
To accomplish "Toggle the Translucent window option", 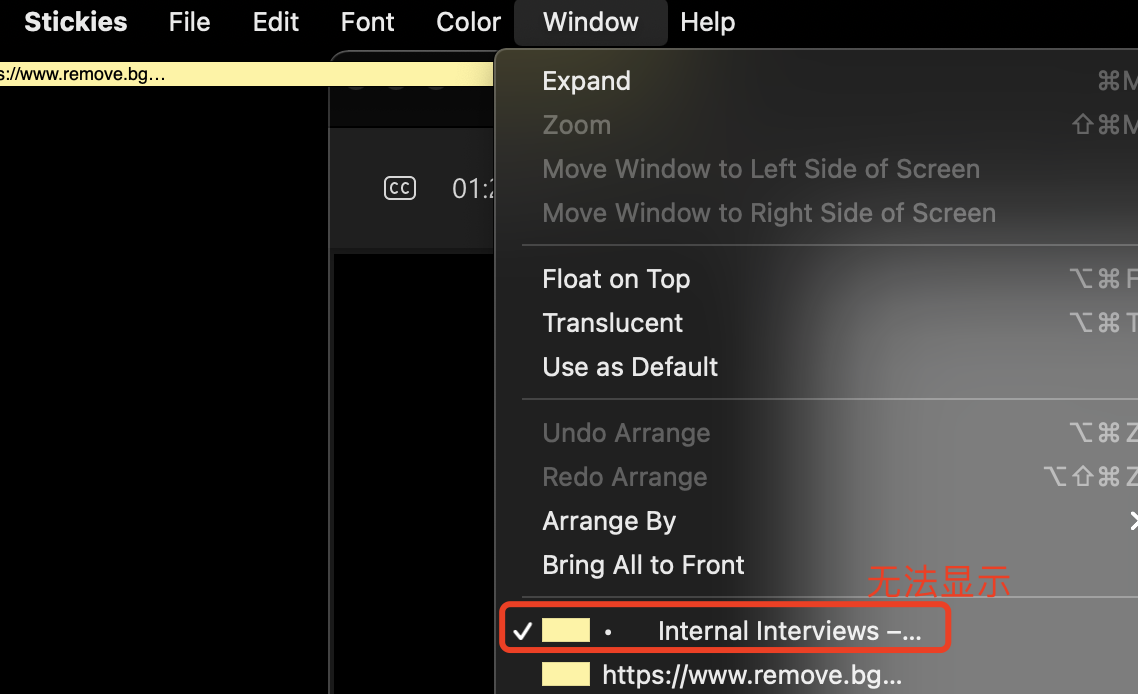I will (612, 323).
